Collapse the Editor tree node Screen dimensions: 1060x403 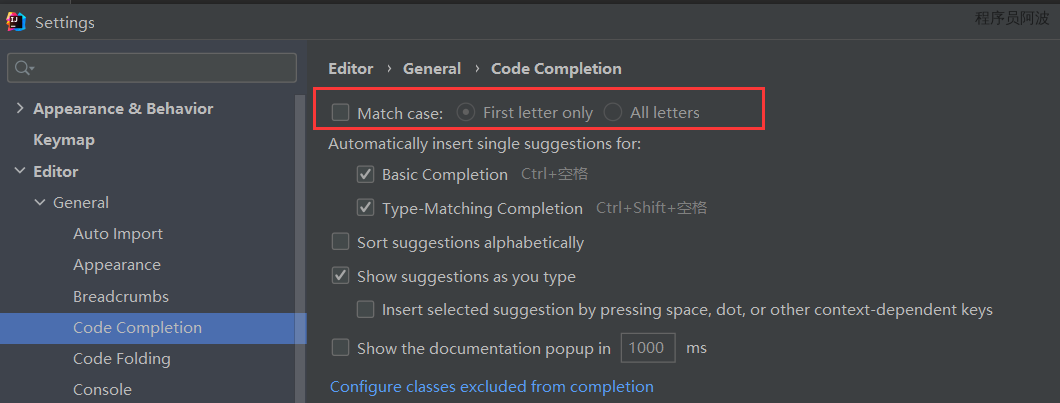point(20,171)
